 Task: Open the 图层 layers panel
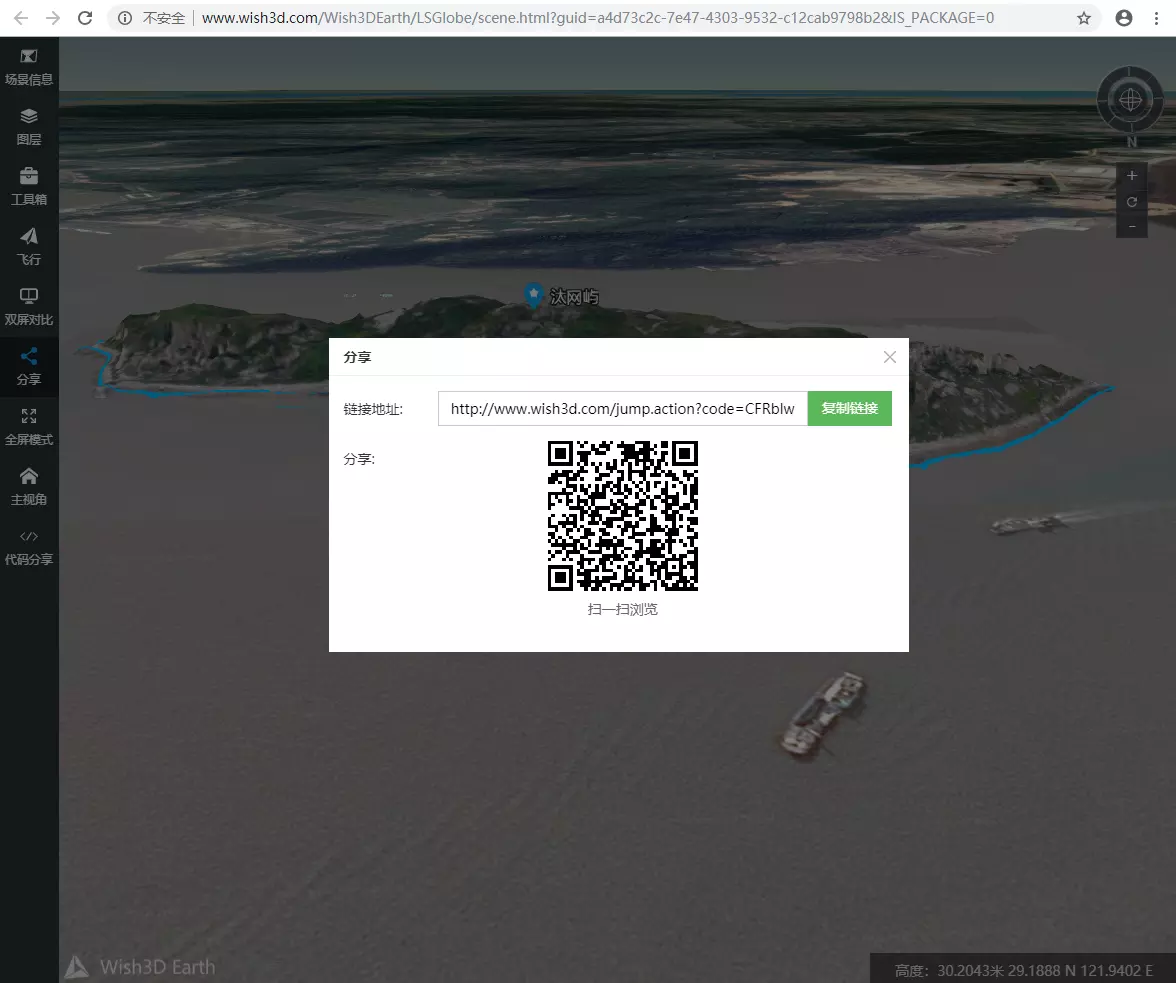pyautogui.click(x=28, y=127)
